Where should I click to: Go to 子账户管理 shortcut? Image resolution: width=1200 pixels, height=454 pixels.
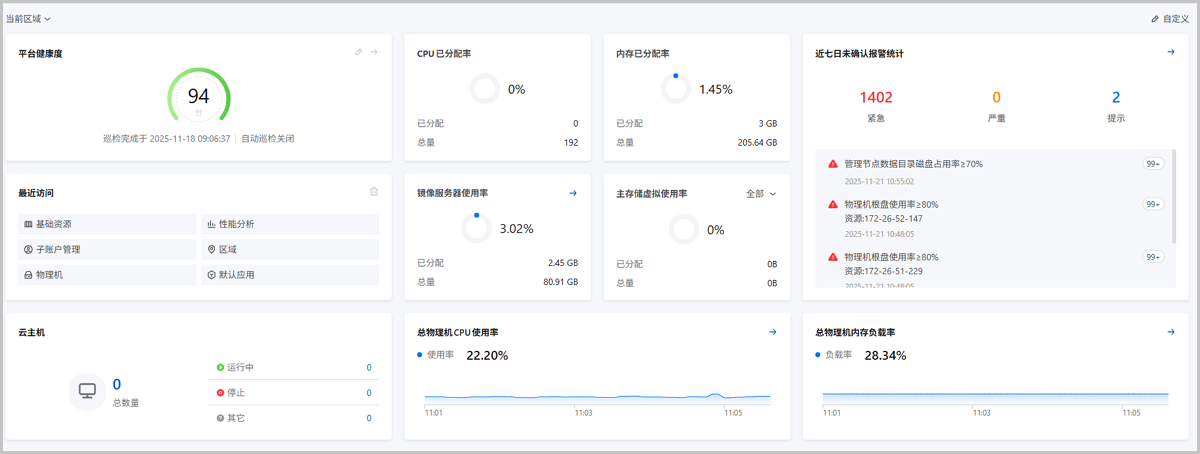click(58, 249)
